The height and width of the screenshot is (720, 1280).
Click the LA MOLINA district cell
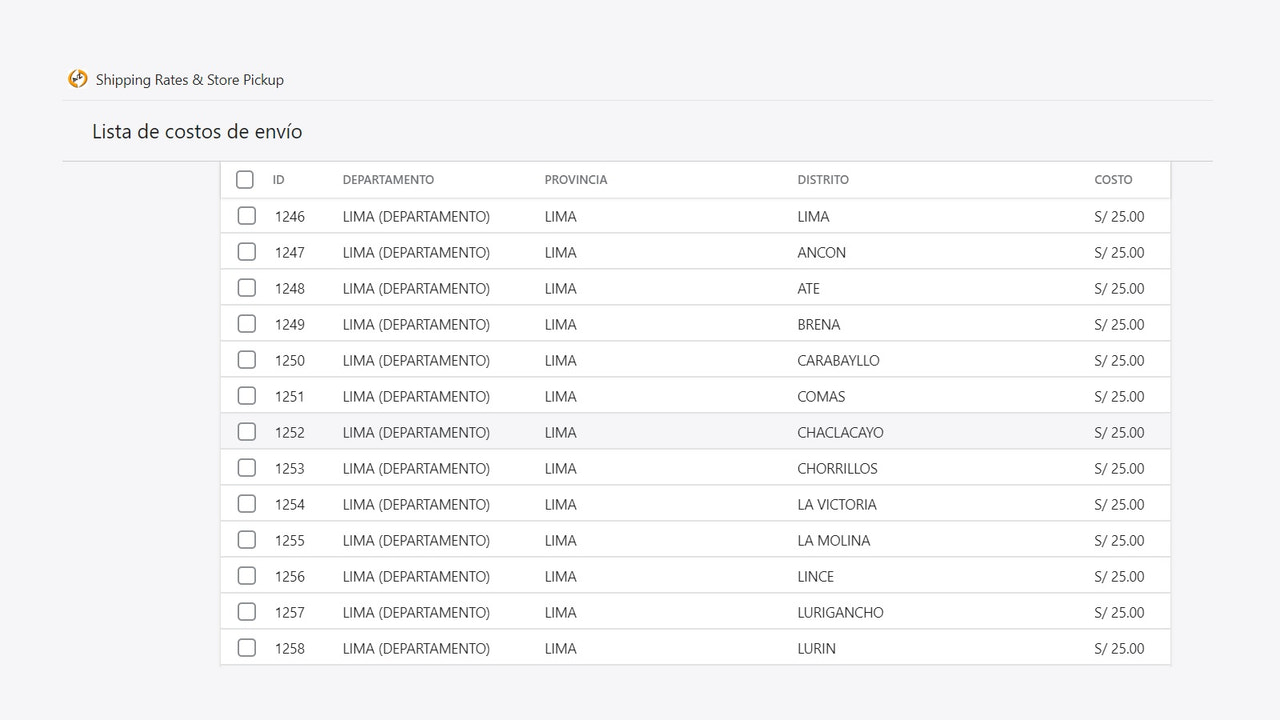pyautogui.click(x=834, y=541)
